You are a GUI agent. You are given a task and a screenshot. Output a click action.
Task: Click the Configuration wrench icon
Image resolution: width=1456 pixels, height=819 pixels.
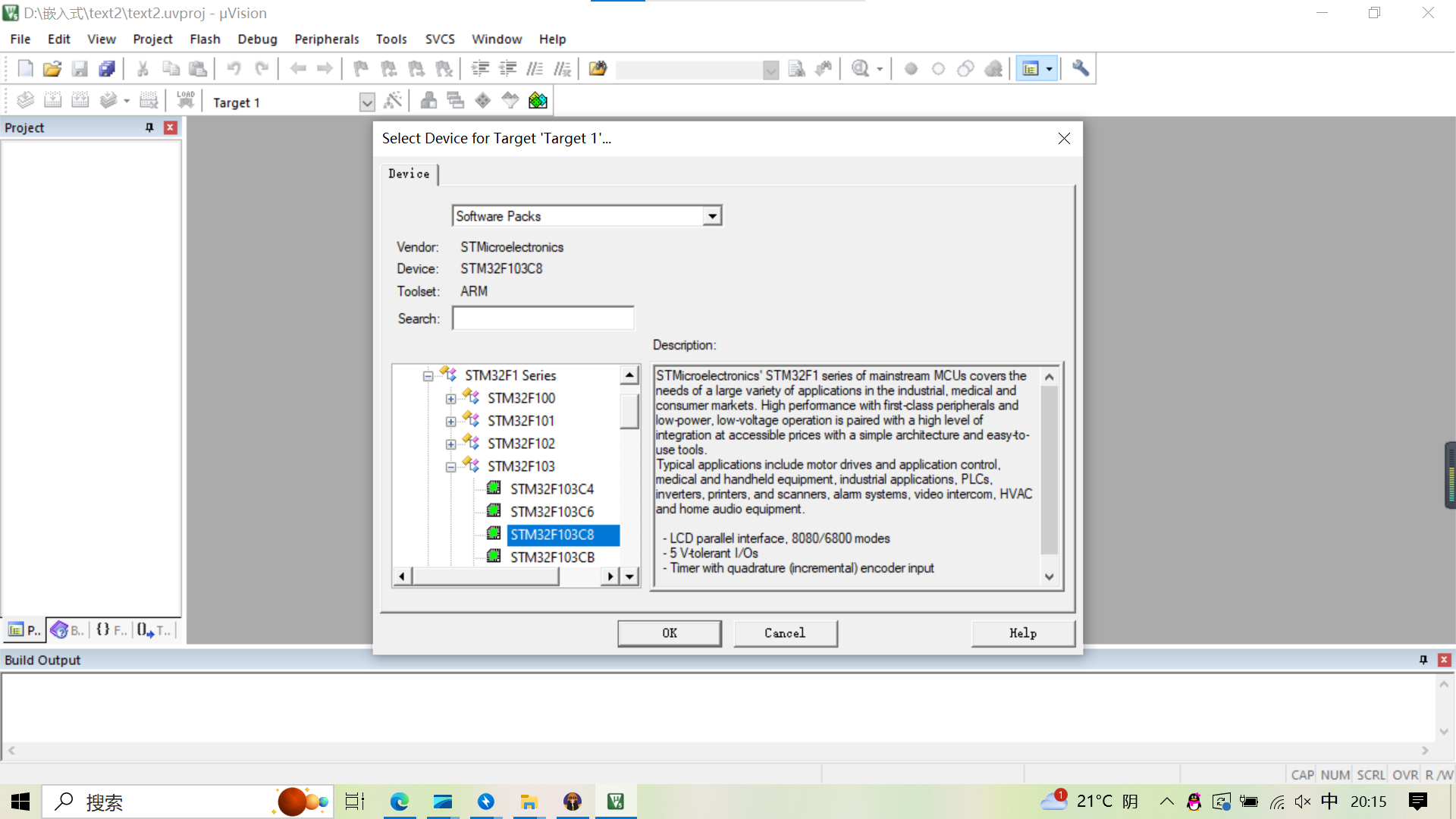[x=1081, y=69]
